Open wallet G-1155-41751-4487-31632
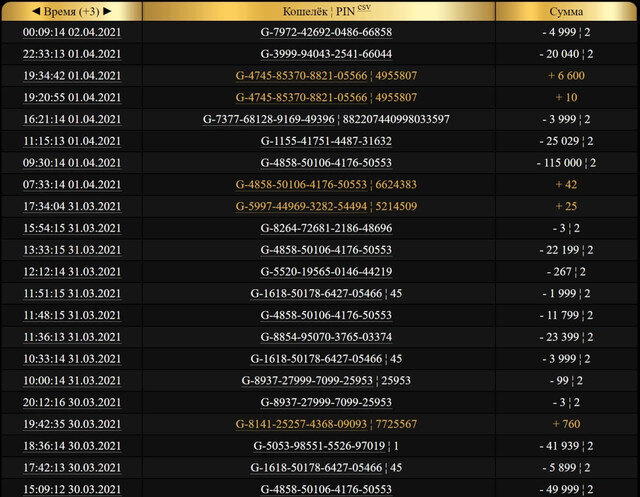This screenshot has height=497, width=640. click(326, 141)
